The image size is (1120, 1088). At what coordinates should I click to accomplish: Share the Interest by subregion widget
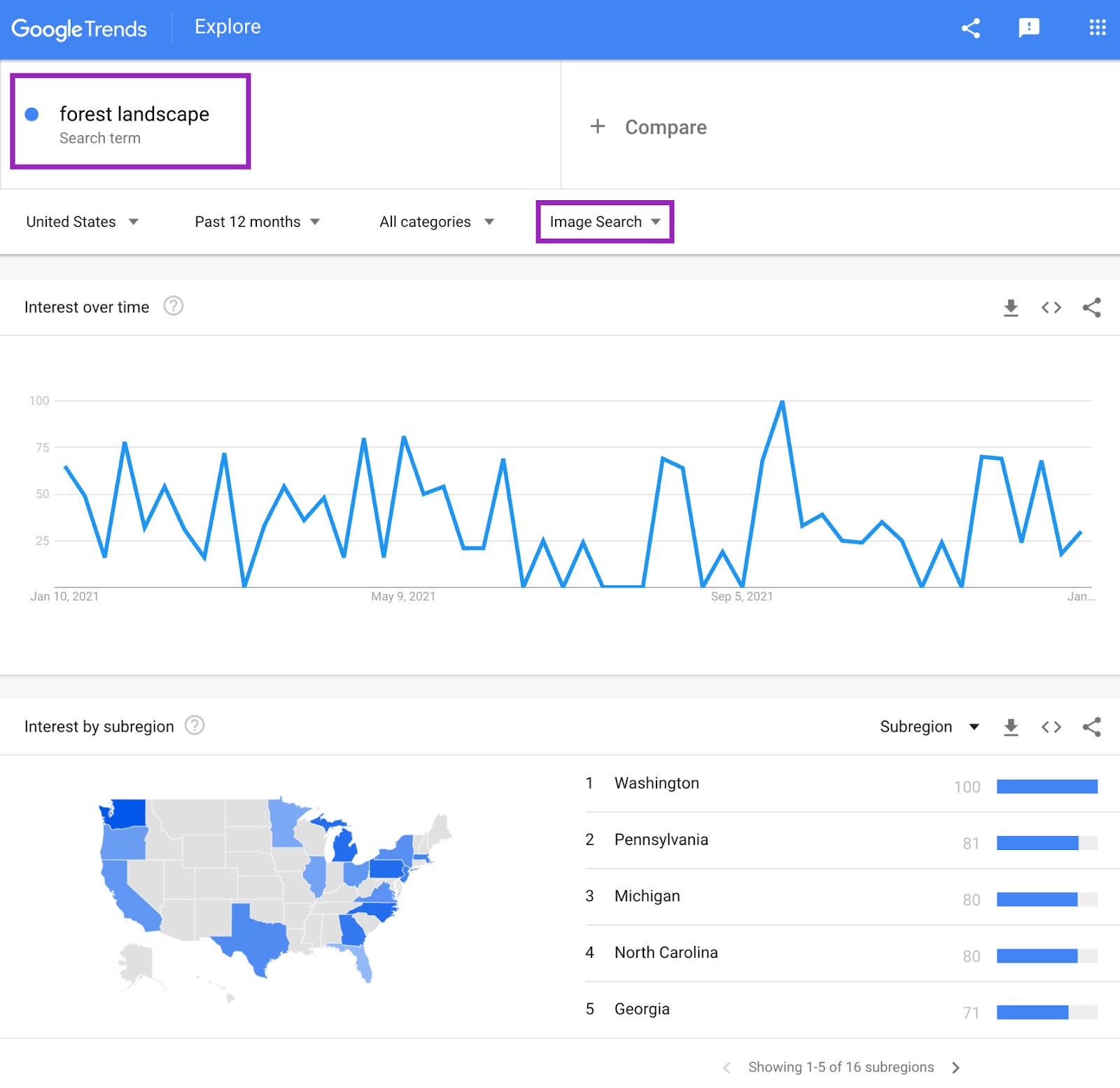[x=1091, y=727]
